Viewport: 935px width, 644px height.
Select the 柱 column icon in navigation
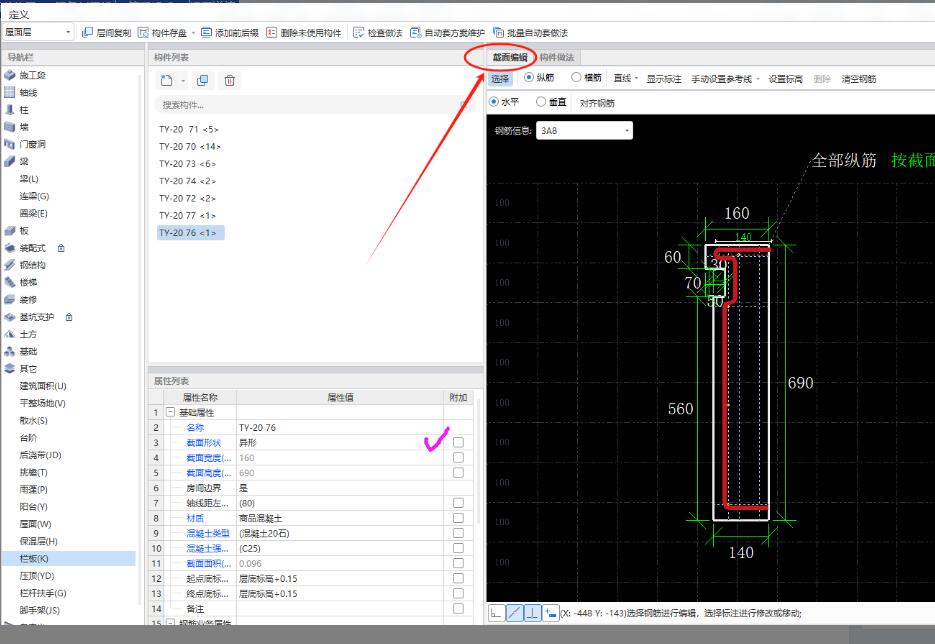pyautogui.click(x=10, y=110)
